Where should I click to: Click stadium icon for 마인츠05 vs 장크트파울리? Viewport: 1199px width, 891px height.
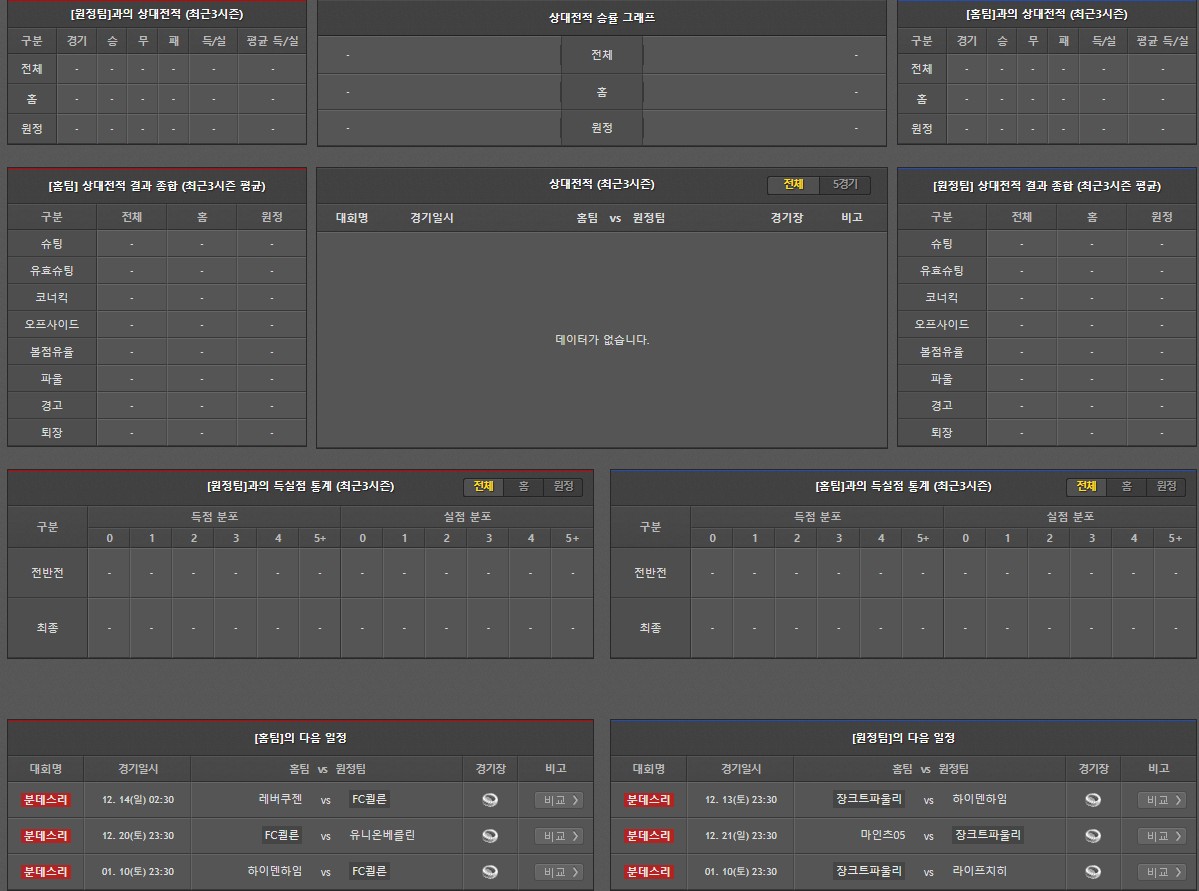[1093, 836]
